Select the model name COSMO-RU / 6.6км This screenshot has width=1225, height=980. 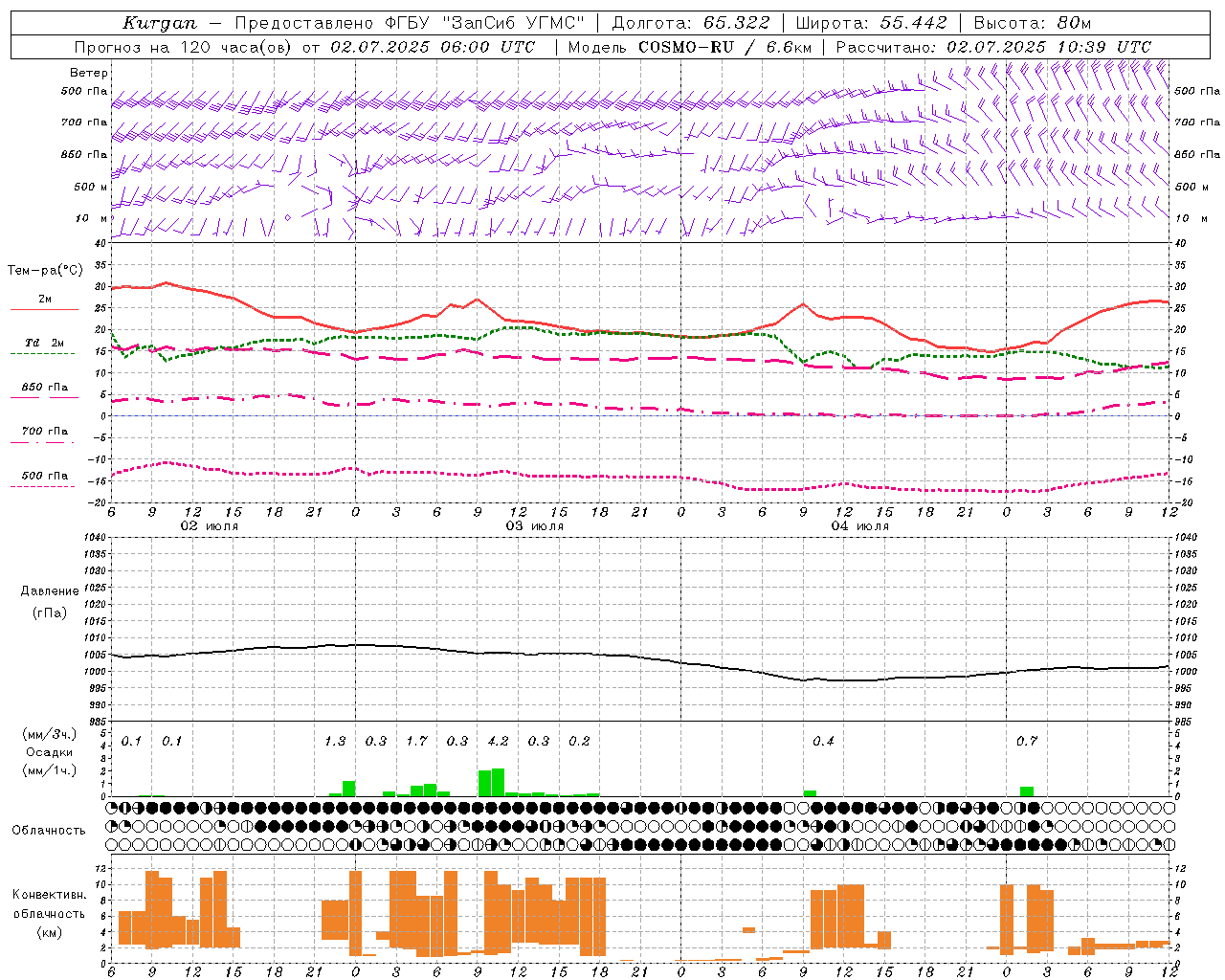[724, 47]
